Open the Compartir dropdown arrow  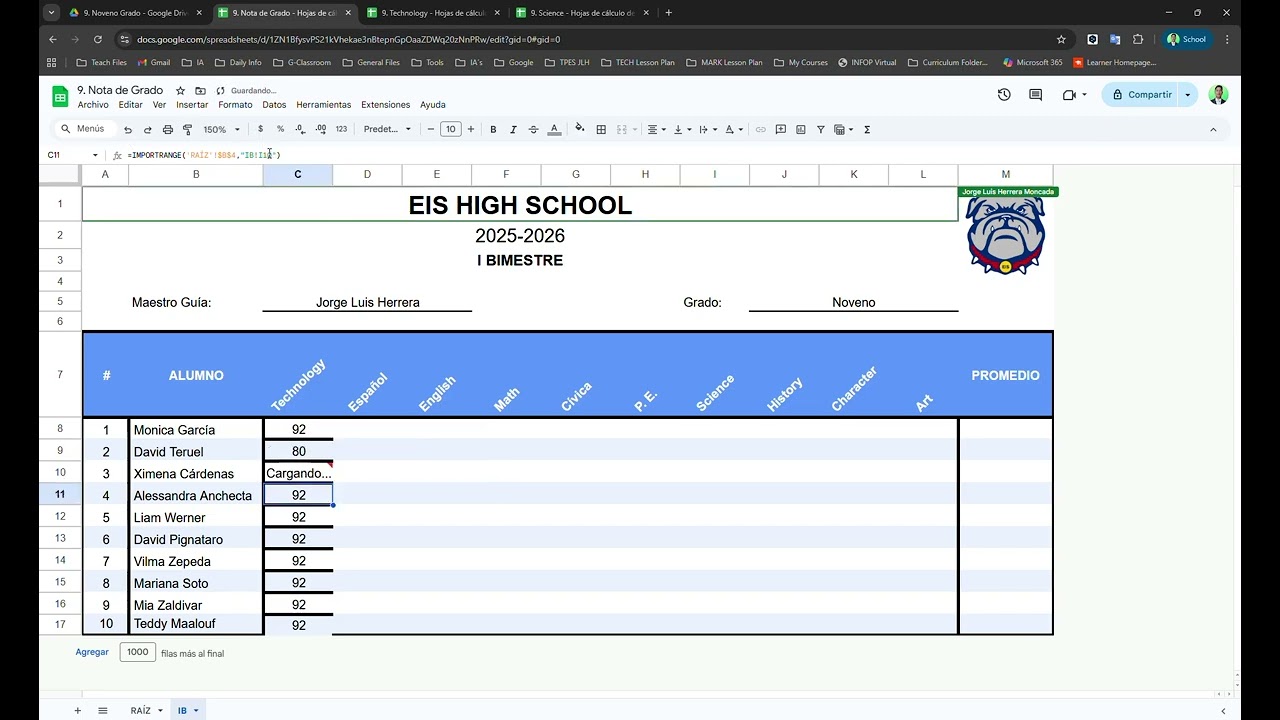pyautogui.click(x=1187, y=95)
